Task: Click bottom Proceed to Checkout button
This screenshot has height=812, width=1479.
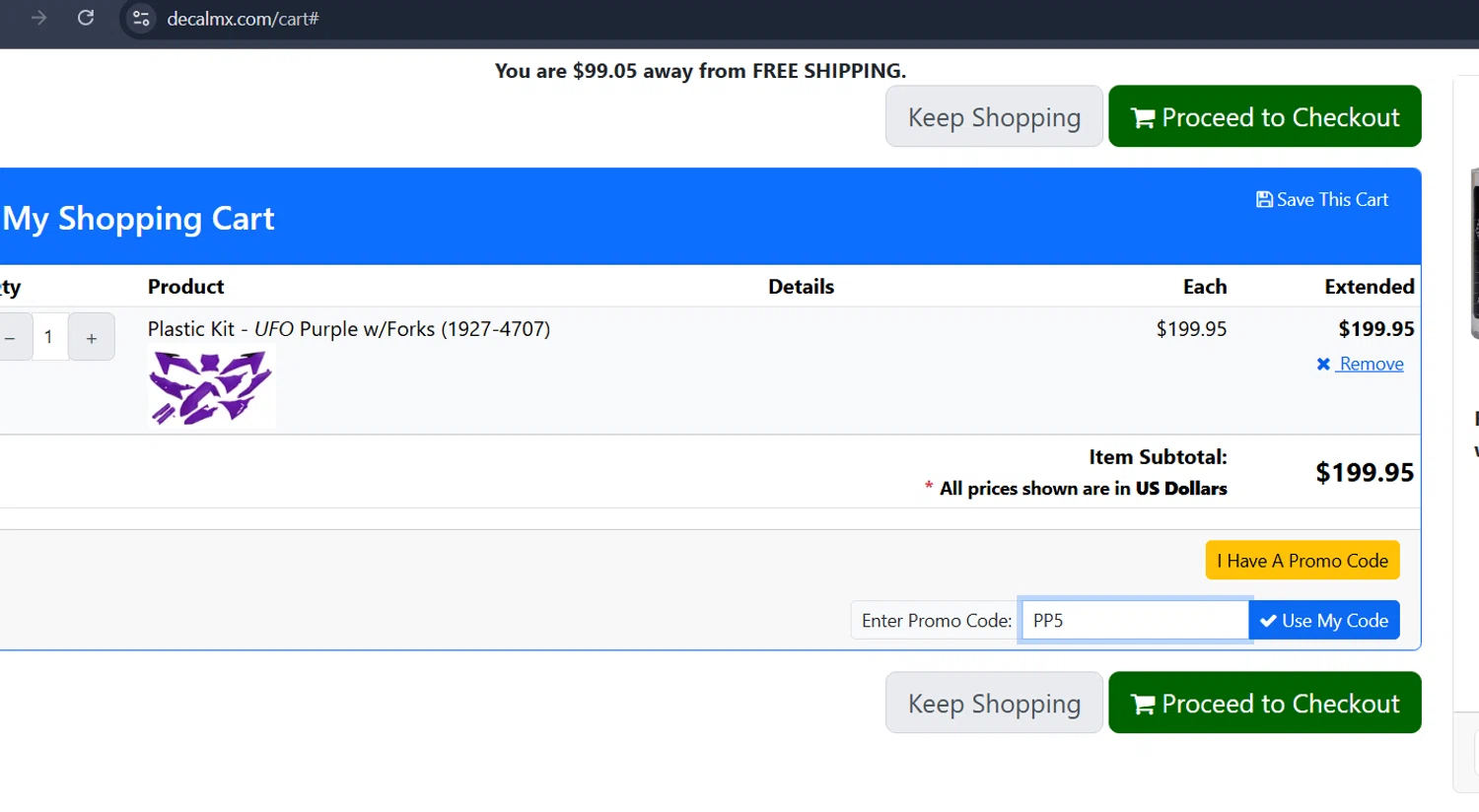Action: (1265, 703)
